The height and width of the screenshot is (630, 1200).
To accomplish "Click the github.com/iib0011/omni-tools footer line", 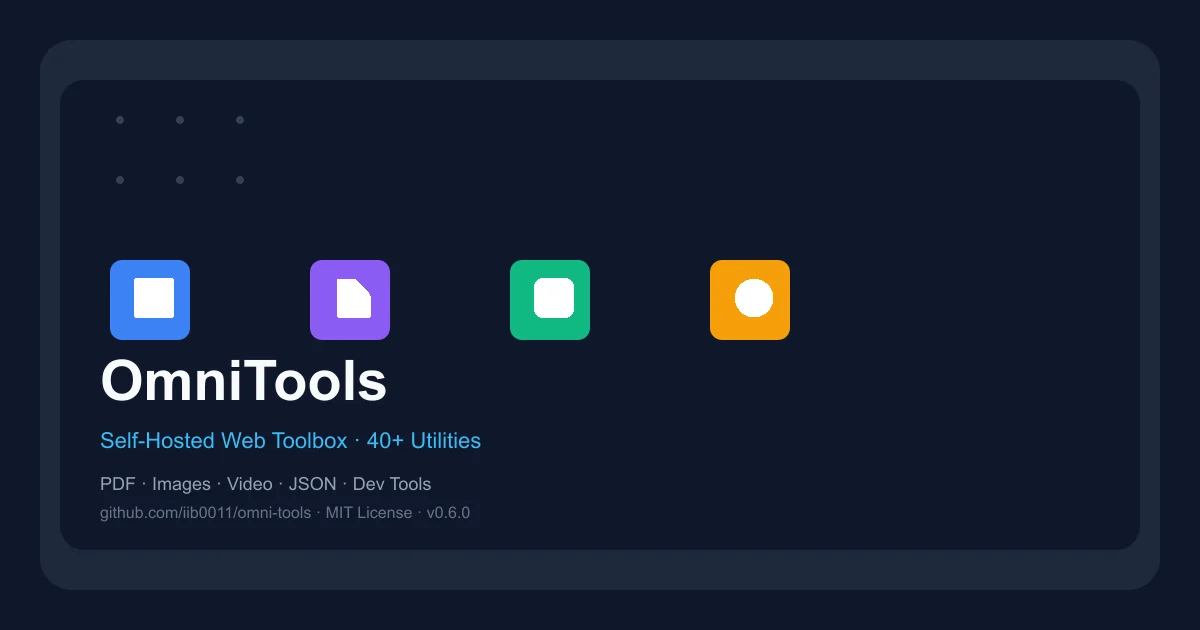I will coord(285,513).
